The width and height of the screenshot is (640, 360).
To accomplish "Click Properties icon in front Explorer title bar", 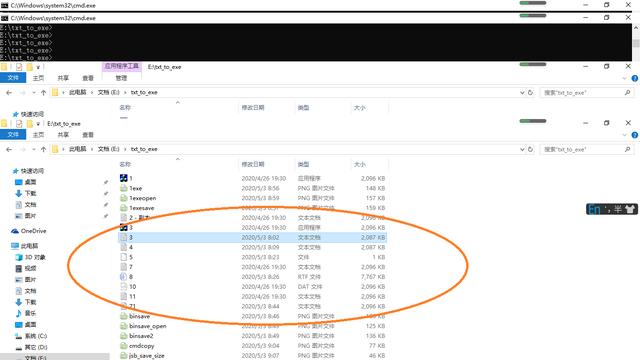I will tap(19, 124).
